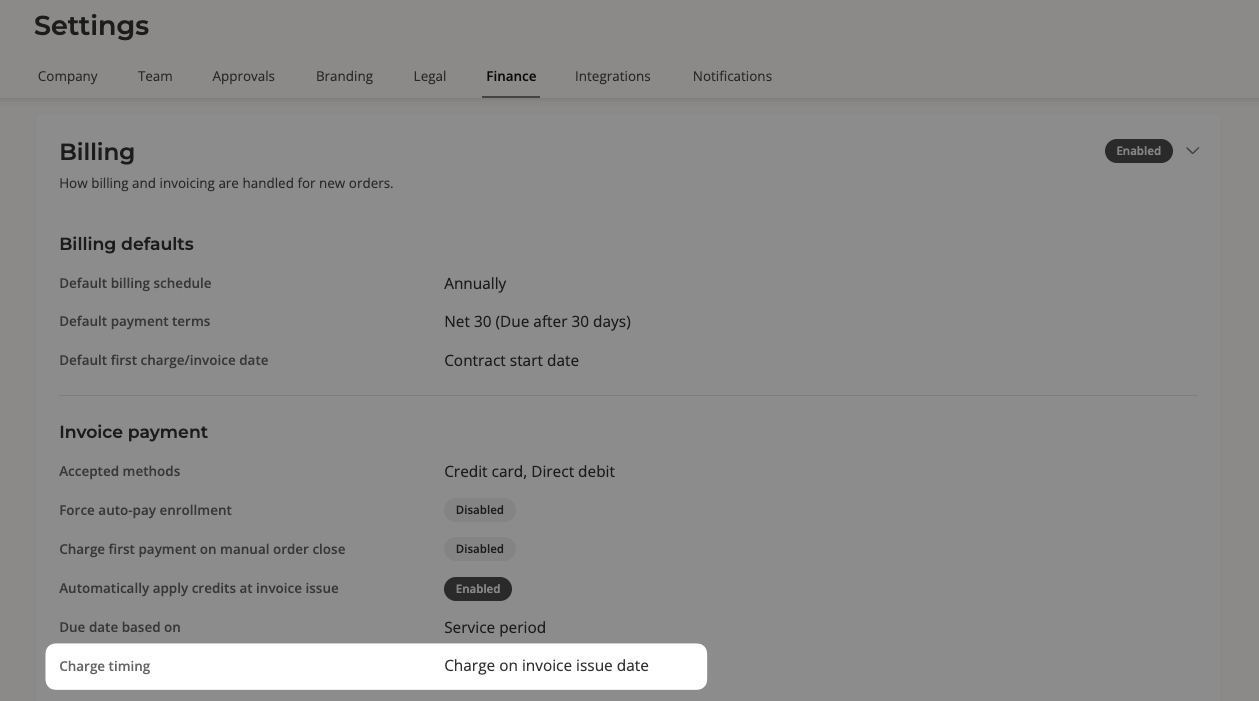The image size is (1259, 701).
Task: Click the Finance tab
Action: 511,76
